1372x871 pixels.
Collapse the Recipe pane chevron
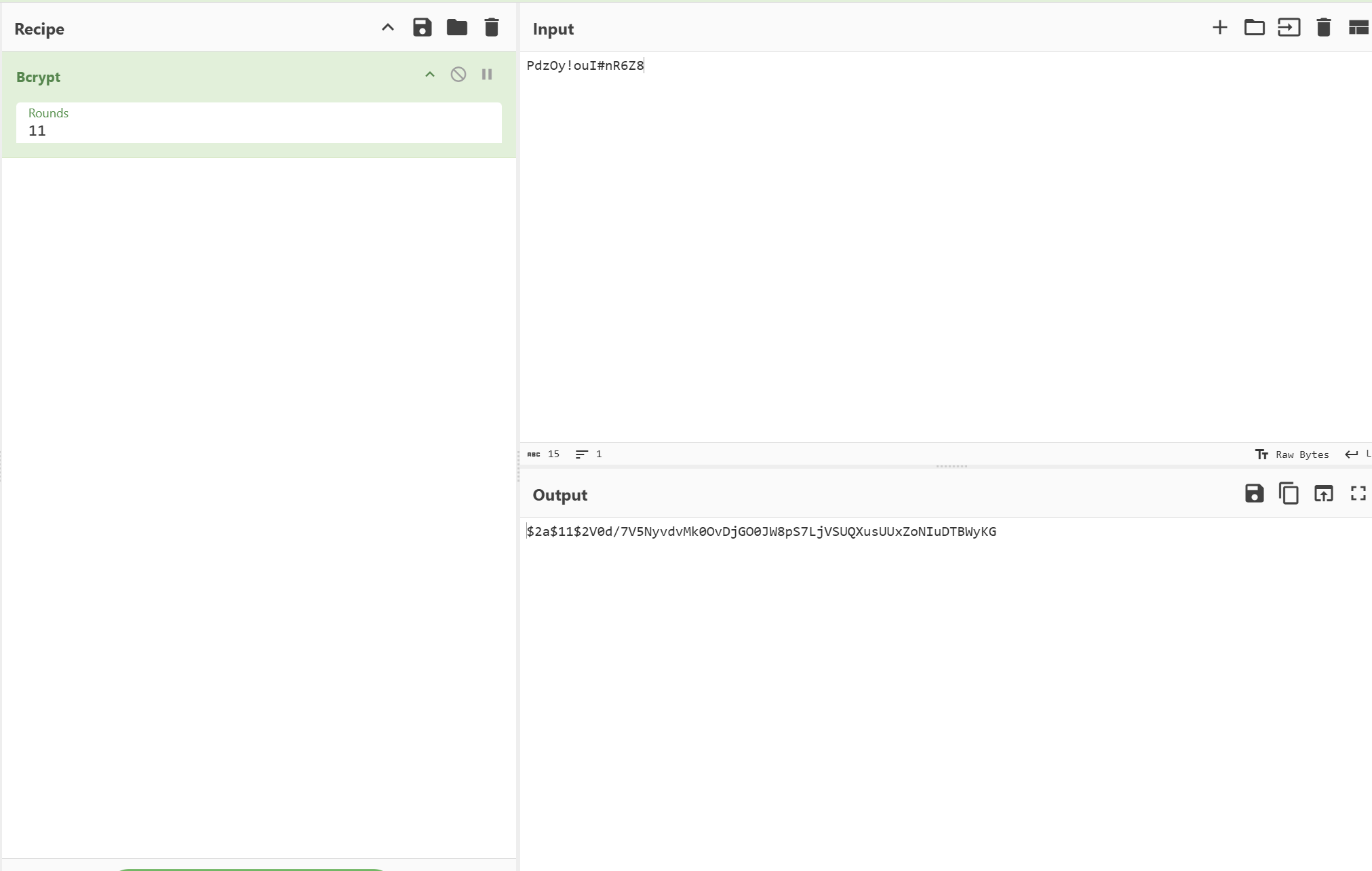coord(388,28)
